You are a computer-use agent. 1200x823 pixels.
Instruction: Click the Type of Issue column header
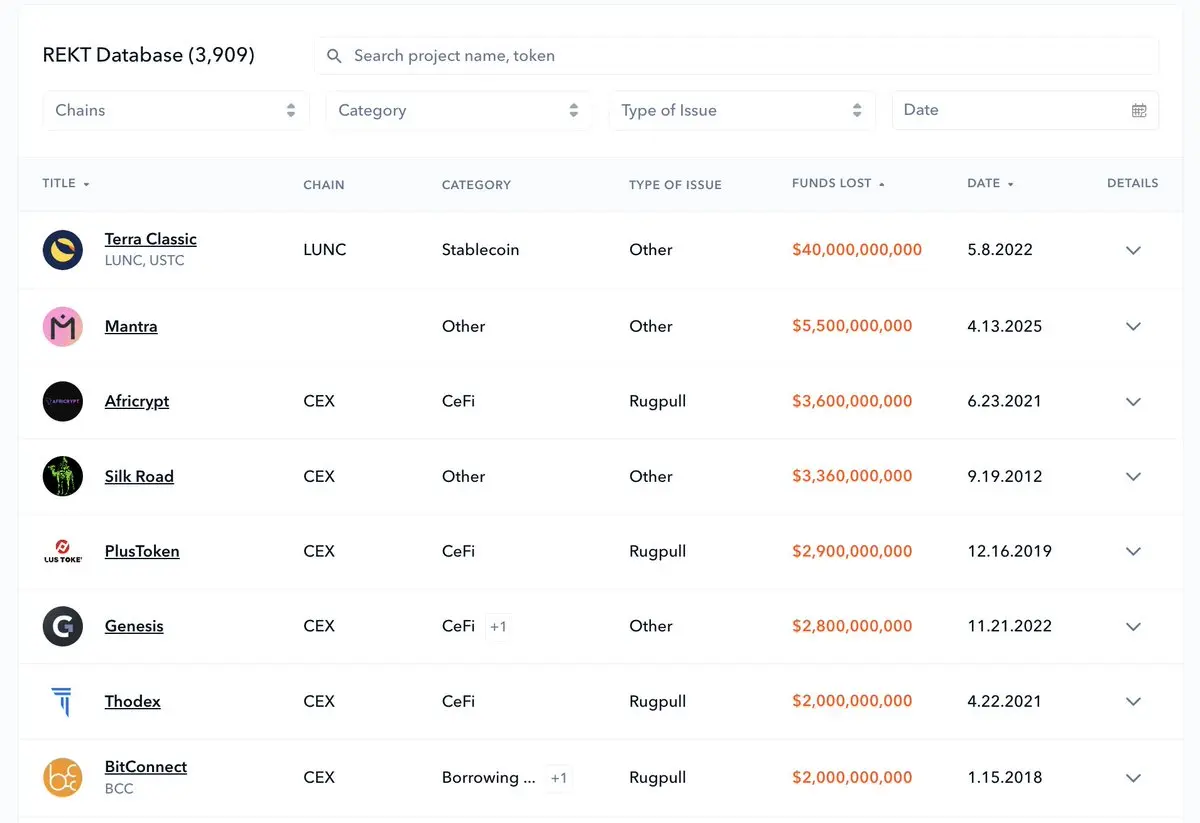click(x=675, y=185)
